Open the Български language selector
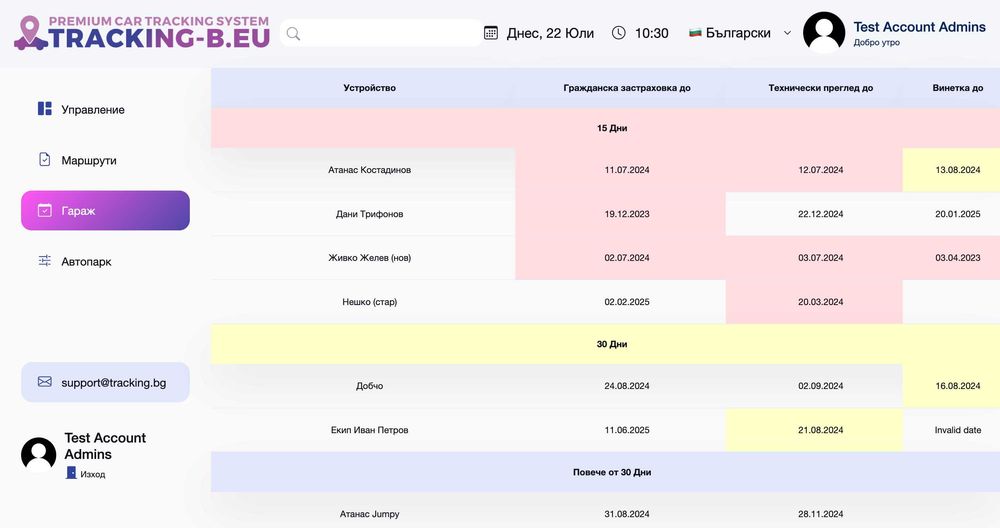Screen dimensions: 1000x528 (738, 33)
